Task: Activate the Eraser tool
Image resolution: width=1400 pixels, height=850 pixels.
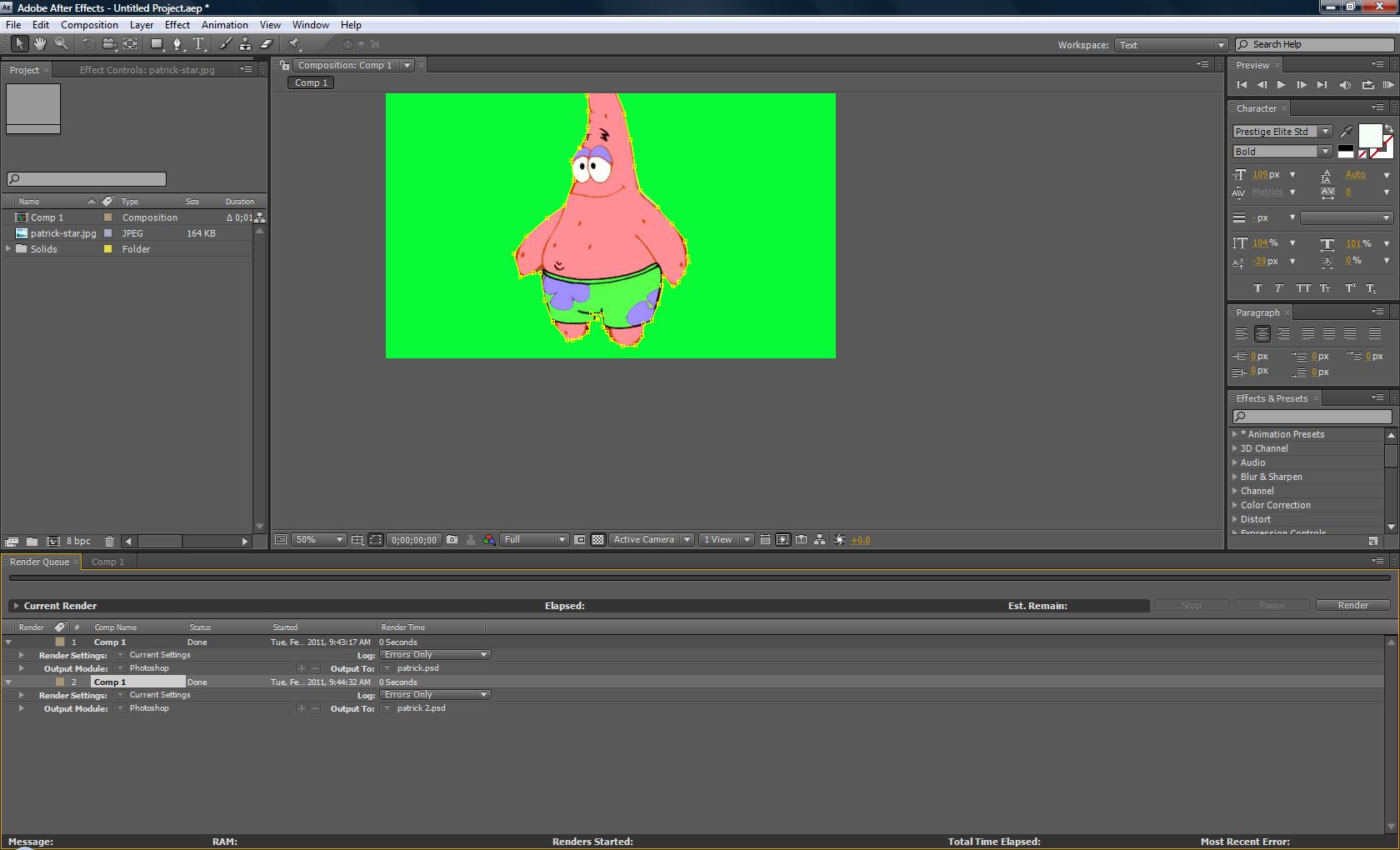Action: (x=267, y=44)
